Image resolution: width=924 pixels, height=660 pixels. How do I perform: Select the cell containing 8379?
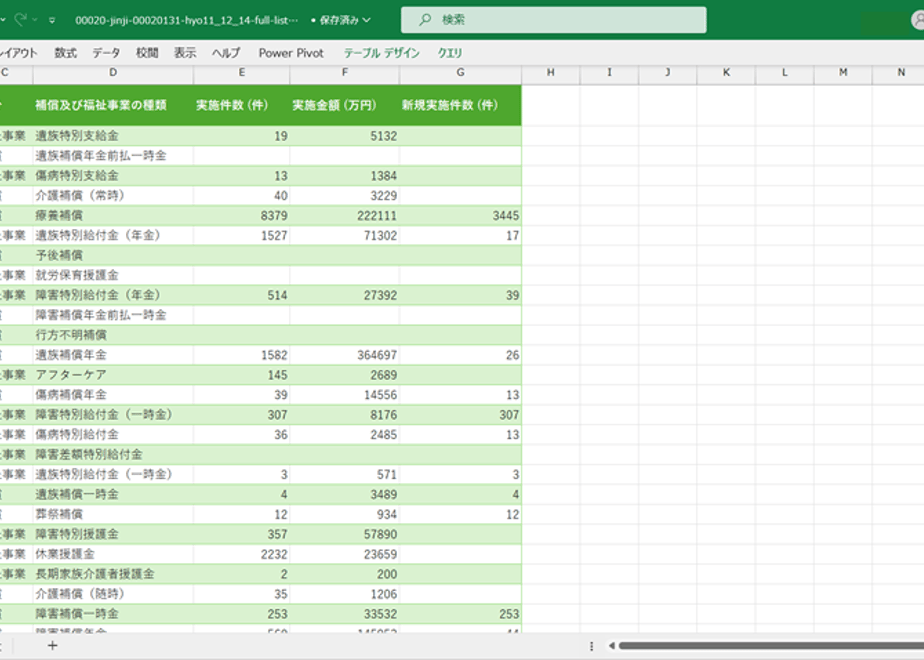(242, 216)
